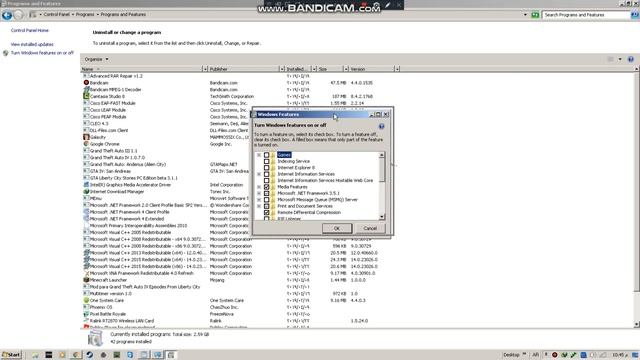Click the green refresh address button
Screen dimensions: 640x360
pos(535,15)
